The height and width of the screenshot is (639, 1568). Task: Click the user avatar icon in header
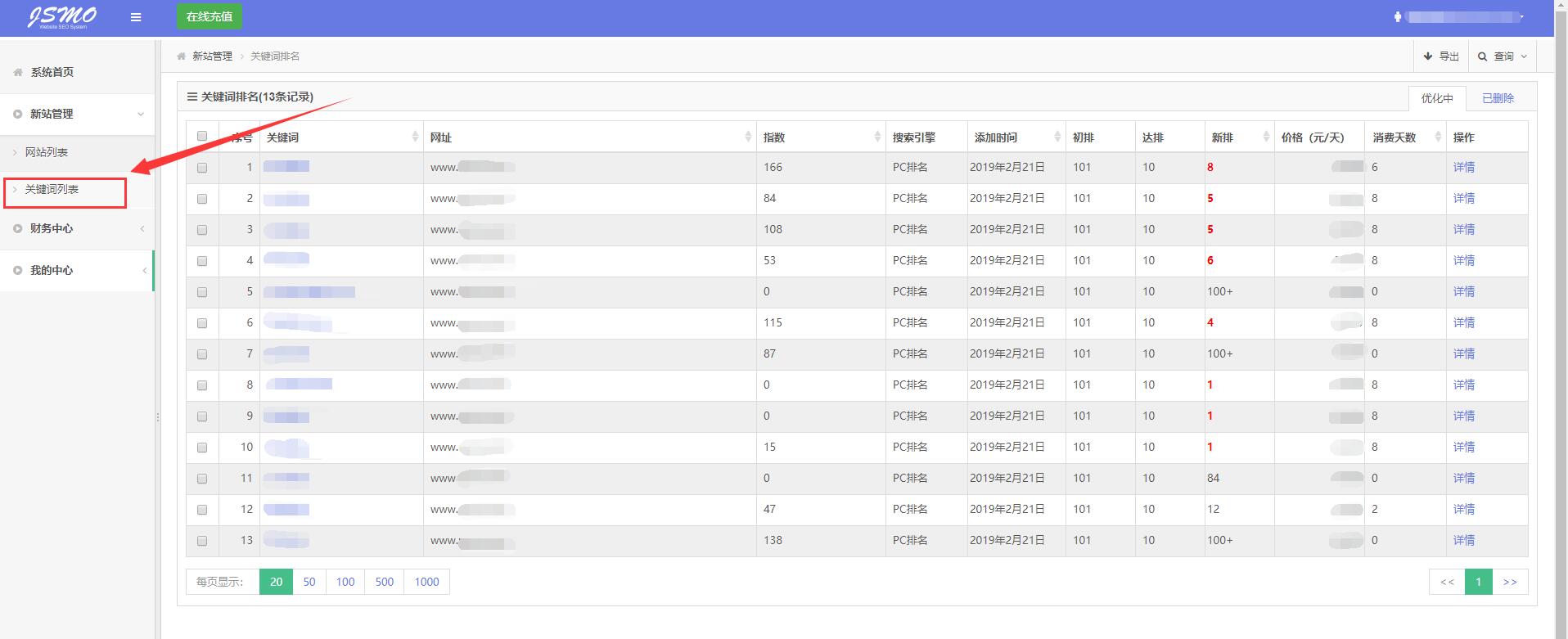(1398, 17)
